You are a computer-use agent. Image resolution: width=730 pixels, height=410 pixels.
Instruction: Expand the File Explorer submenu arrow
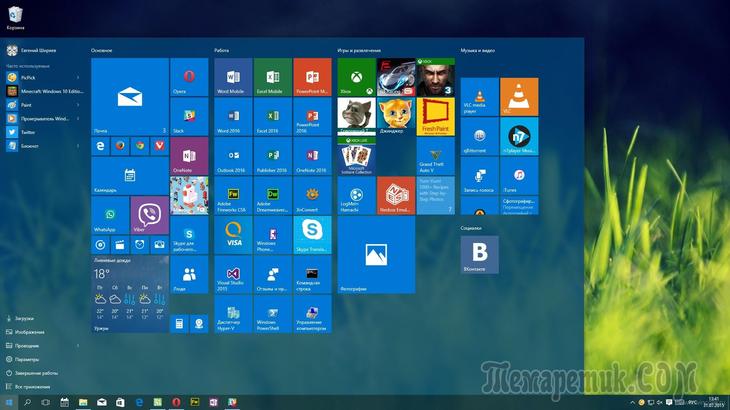[x=78, y=346]
